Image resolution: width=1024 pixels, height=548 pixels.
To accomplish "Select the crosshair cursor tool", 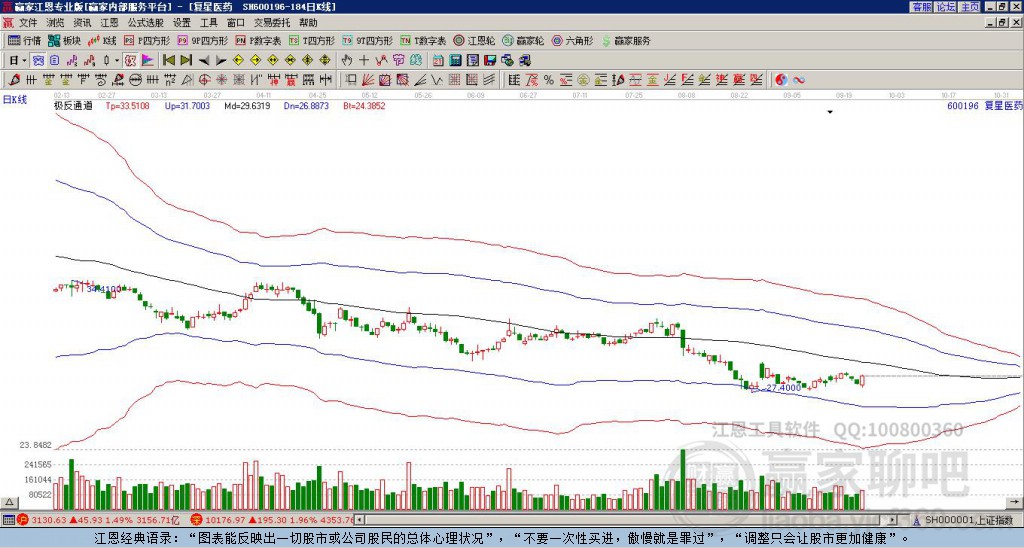I will [x=364, y=60].
